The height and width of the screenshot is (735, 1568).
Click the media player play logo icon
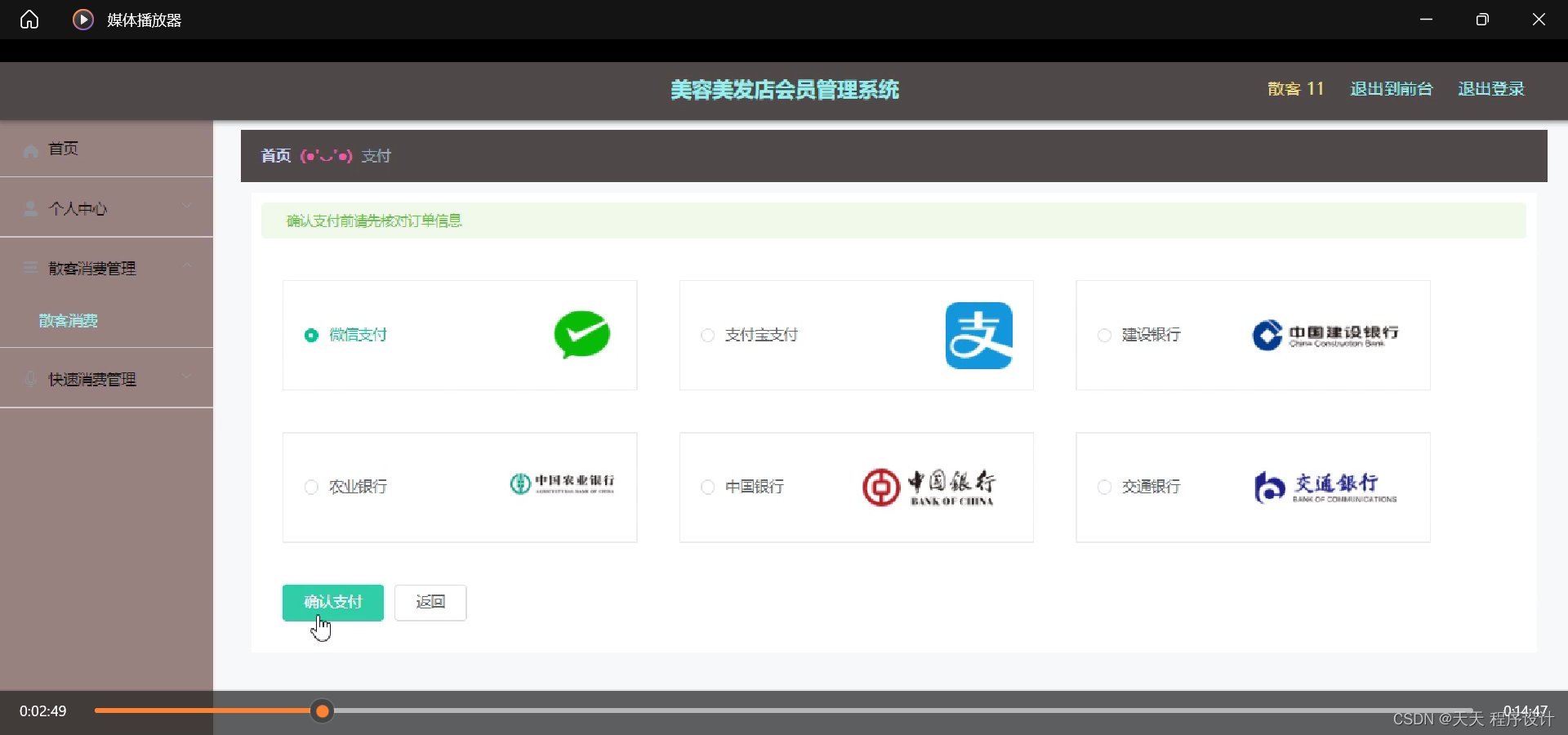point(83,20)
